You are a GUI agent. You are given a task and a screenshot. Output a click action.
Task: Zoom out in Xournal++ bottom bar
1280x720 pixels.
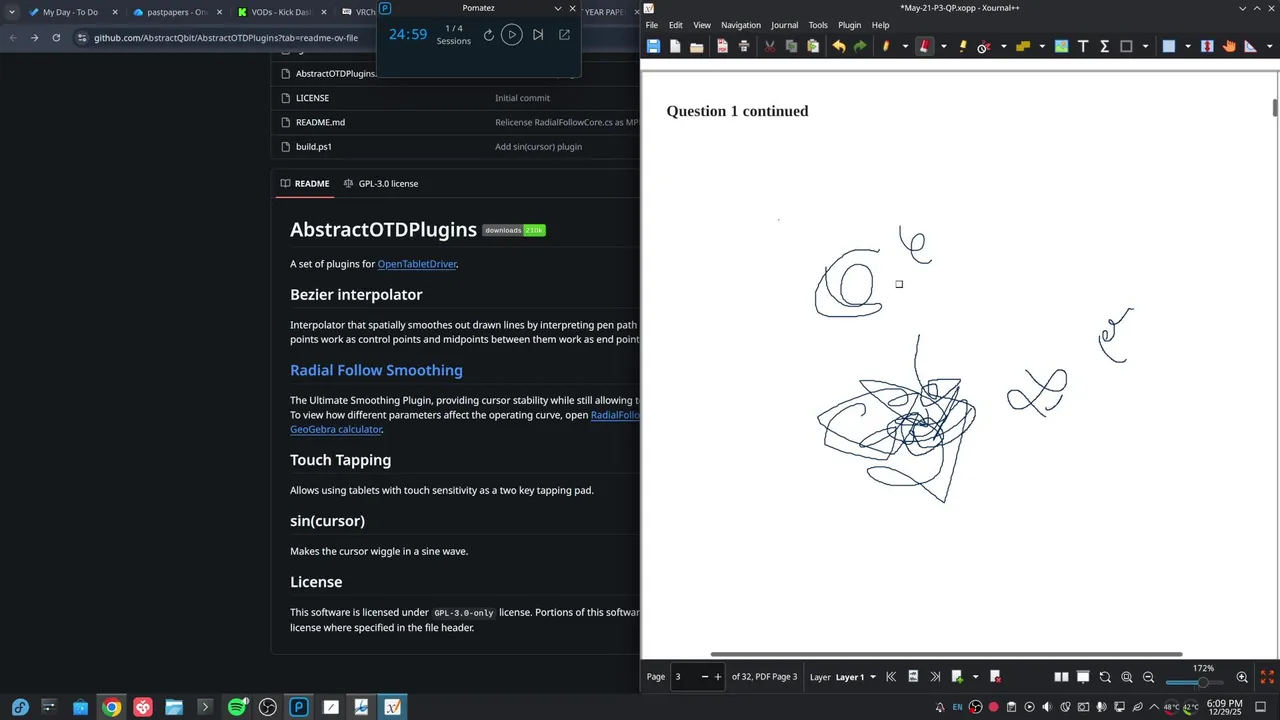[1148, 677]
